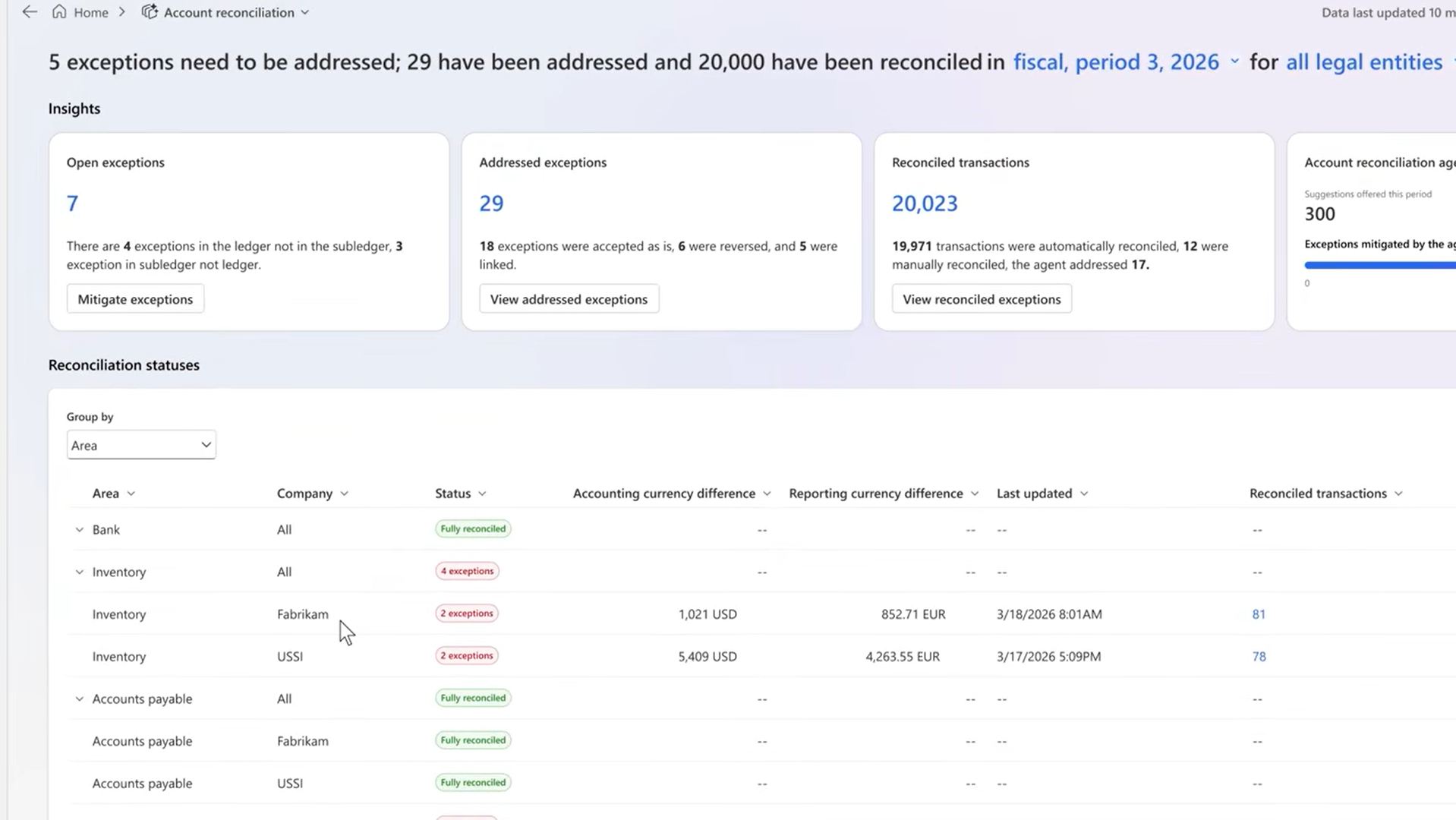The width and height of the screenshot is (1456, 820).
Task: Click the back arrow icon
Action: pos(30,12)
